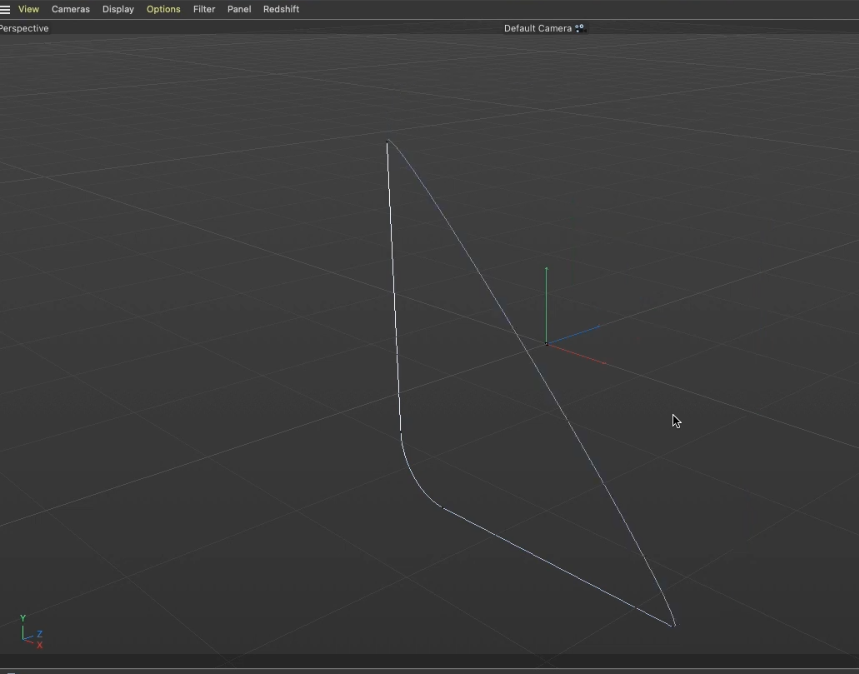
Task: Click the Perspective viewport label
Action: click(24, 28)
